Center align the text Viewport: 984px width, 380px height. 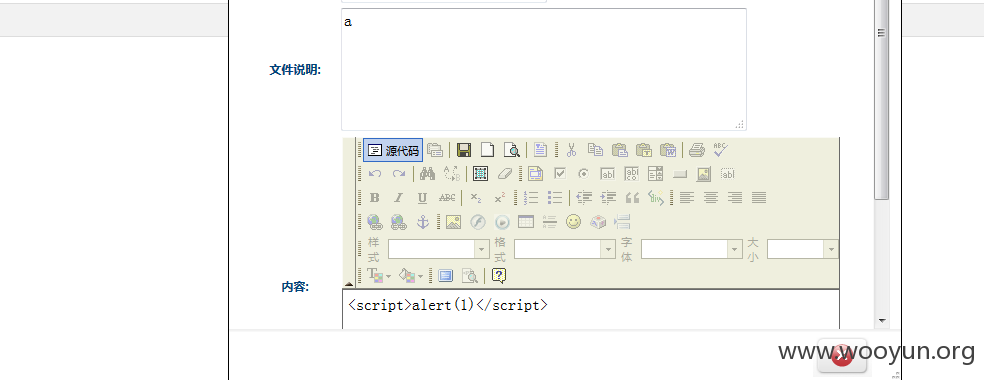[711, 198]
